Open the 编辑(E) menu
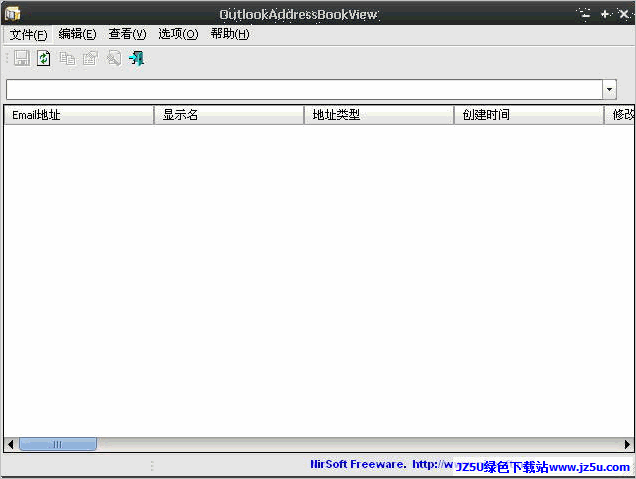 pyautogui.click(x=77, y=34)
